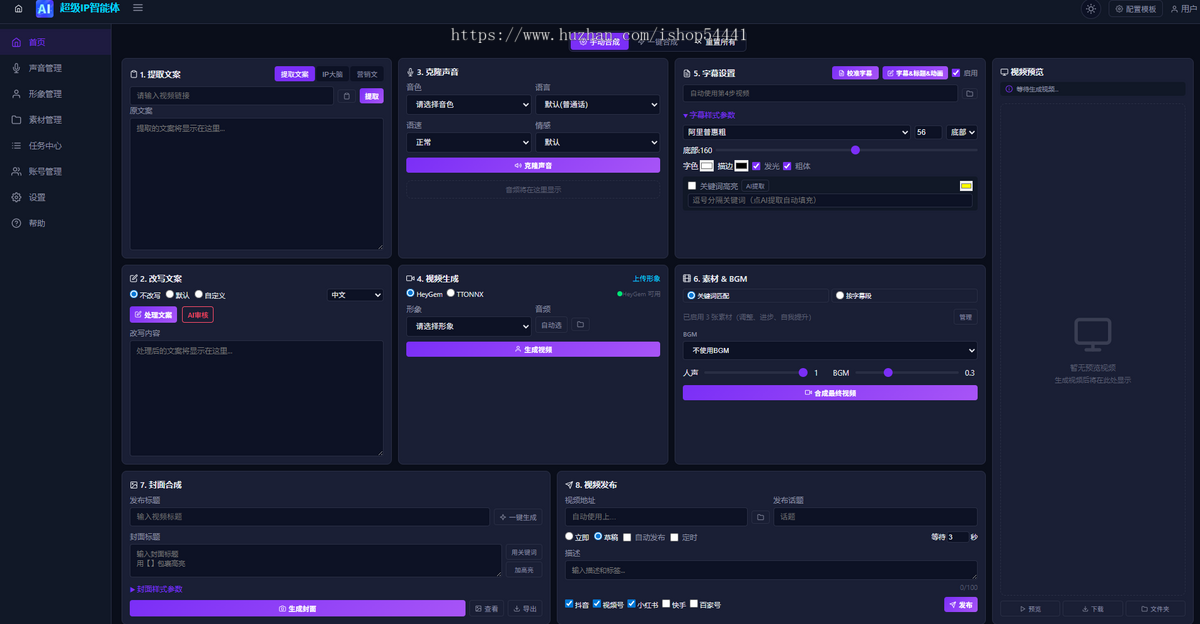This screenshot has height=624, width=1200.
Task: Switch to the 营销文 tab
Action: 367,74
